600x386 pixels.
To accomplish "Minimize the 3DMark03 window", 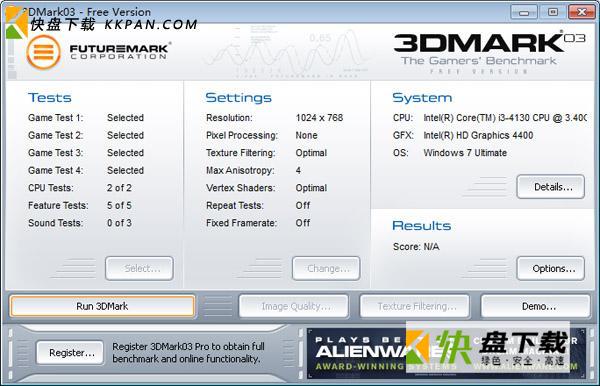I will click(x=523, y=12).
